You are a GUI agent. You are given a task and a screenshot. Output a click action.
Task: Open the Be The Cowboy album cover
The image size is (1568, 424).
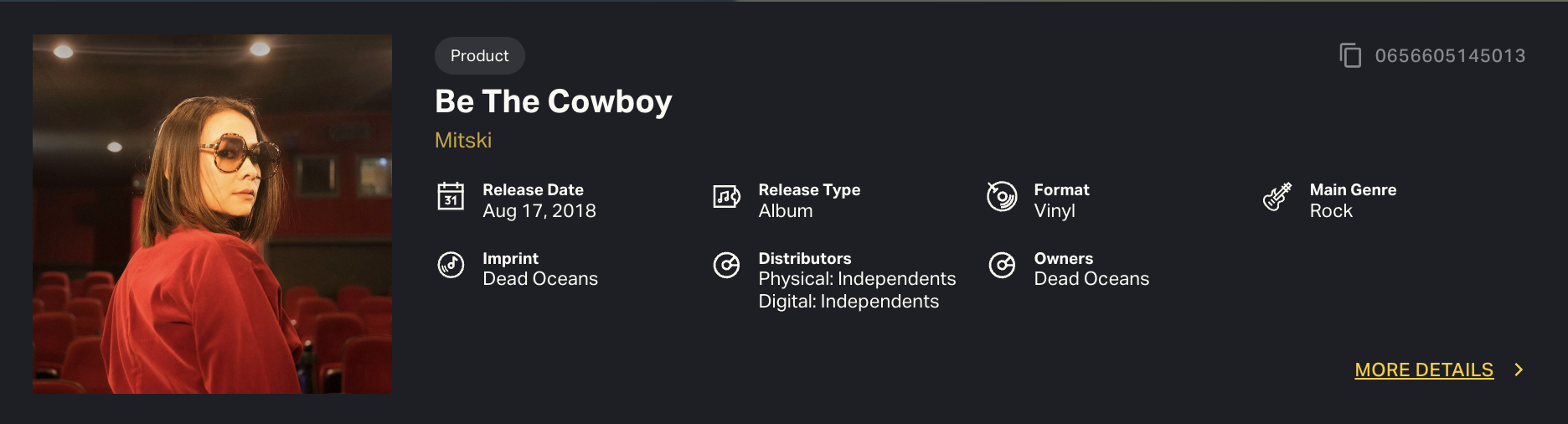(212, 214)
